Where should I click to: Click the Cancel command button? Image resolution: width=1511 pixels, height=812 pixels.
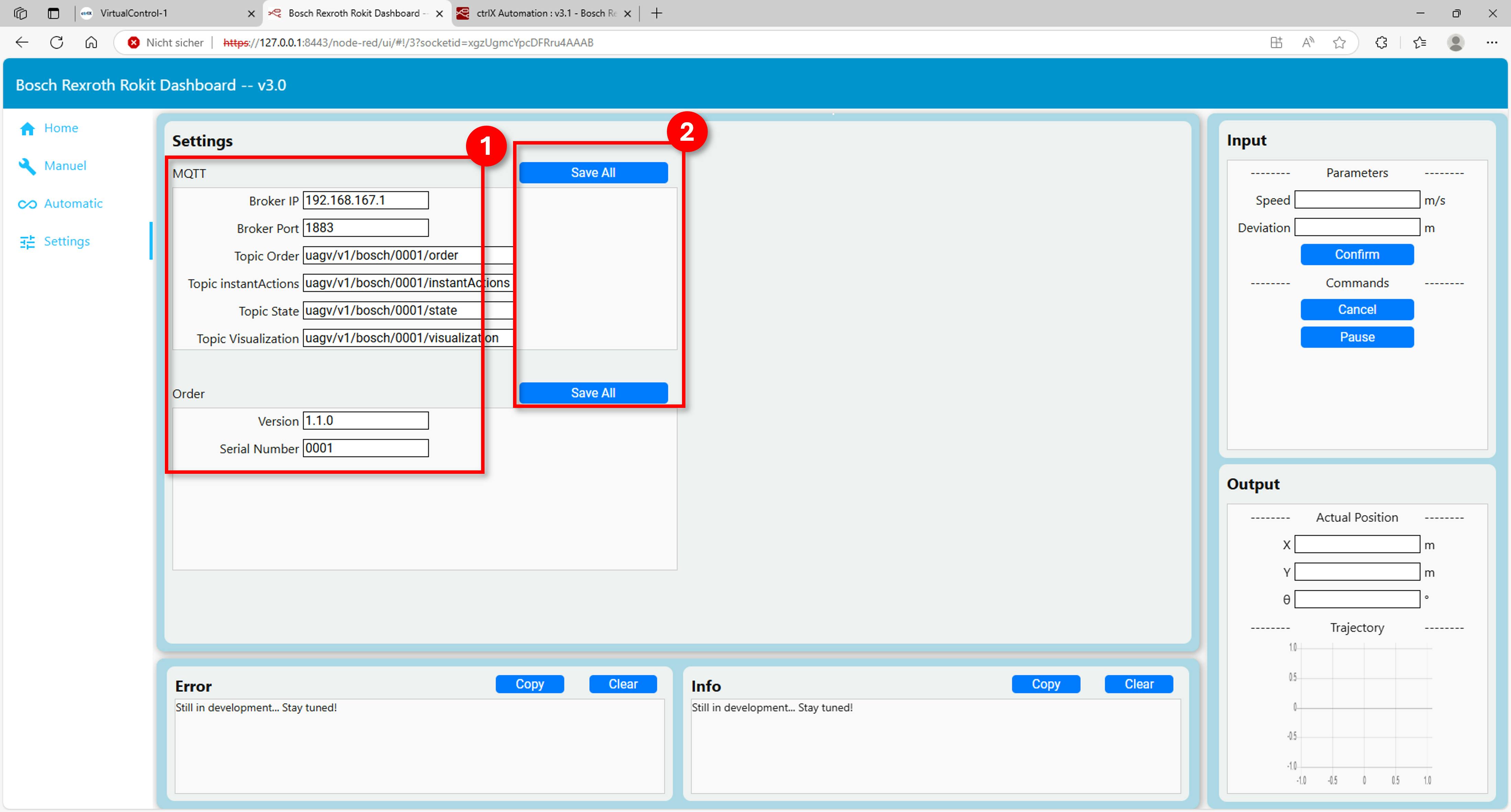[x=1357, y=310]
